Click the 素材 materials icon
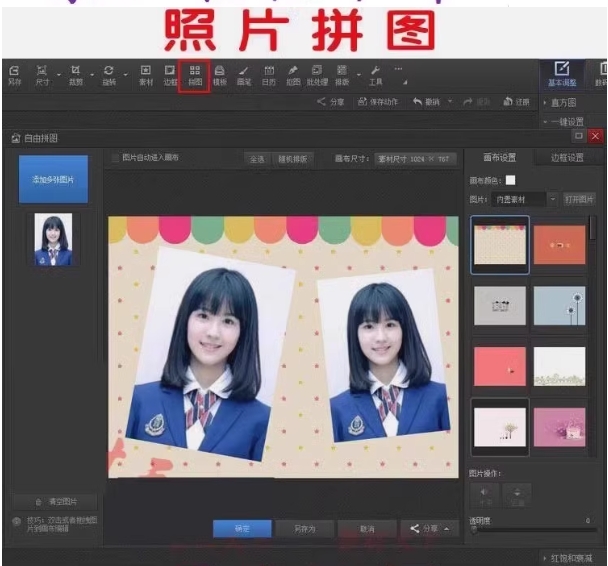 tap(145, 75)
